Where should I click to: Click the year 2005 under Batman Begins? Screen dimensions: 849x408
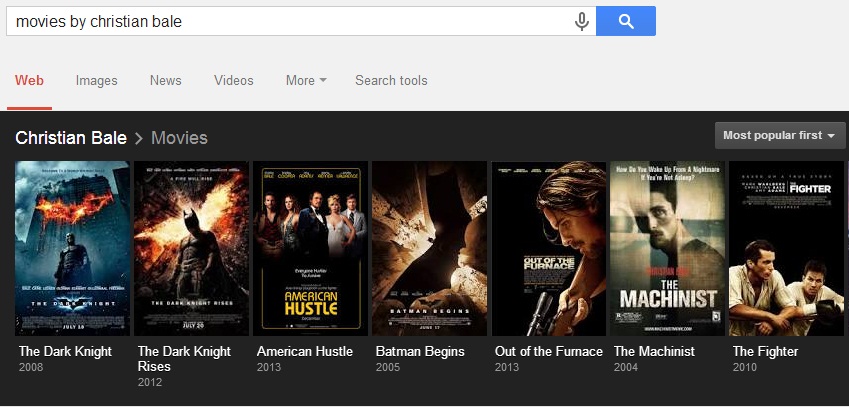click(388, 367)
